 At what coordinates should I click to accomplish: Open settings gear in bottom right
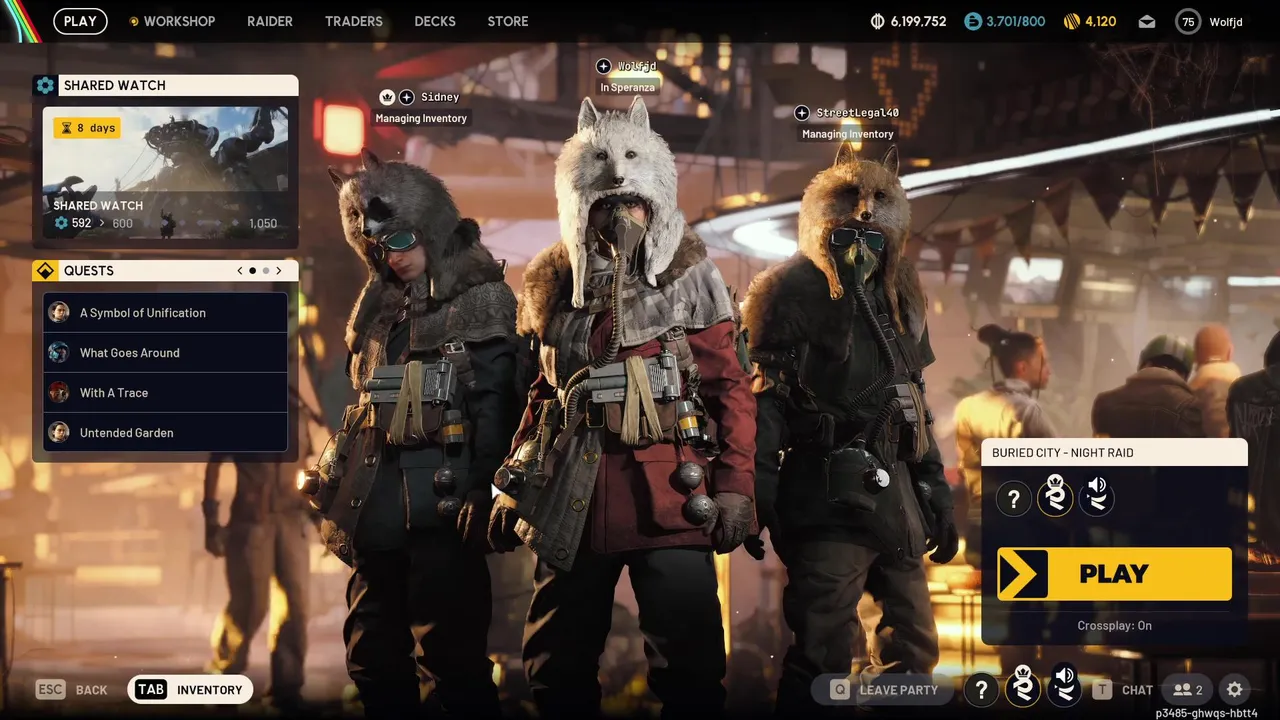tap(1235, 689)
